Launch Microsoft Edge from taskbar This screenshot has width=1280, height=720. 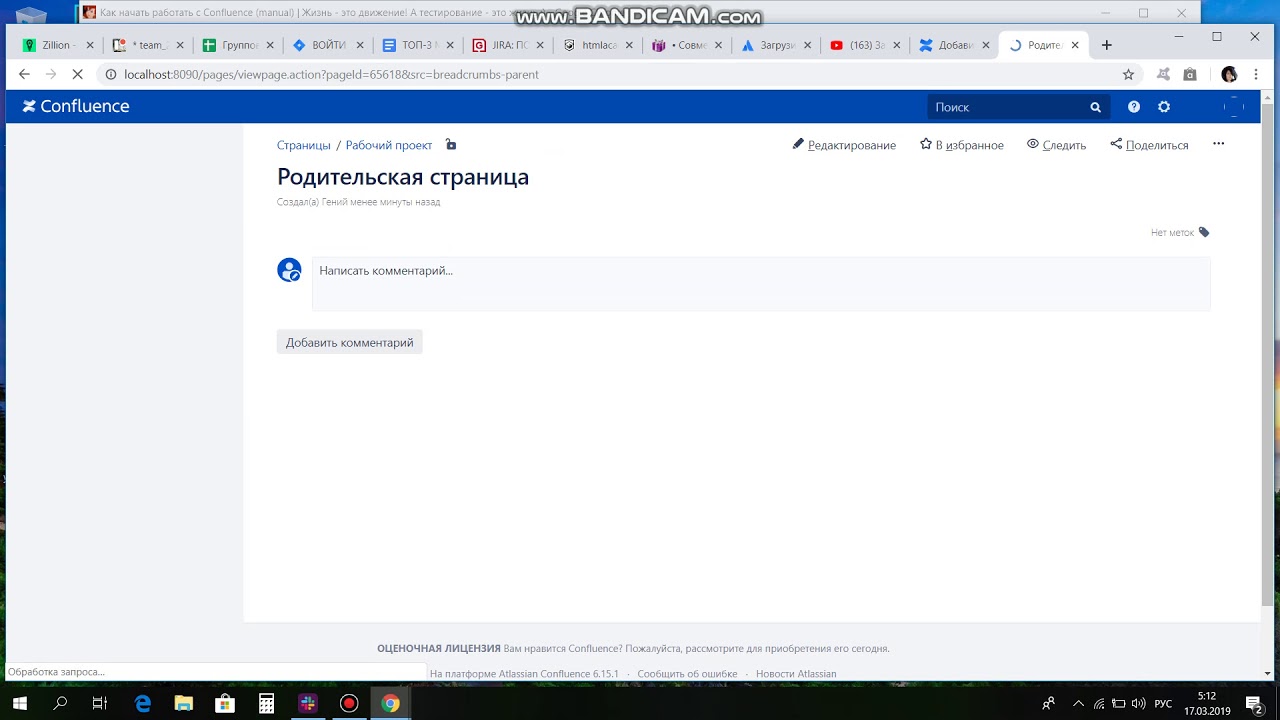[143, 703]
